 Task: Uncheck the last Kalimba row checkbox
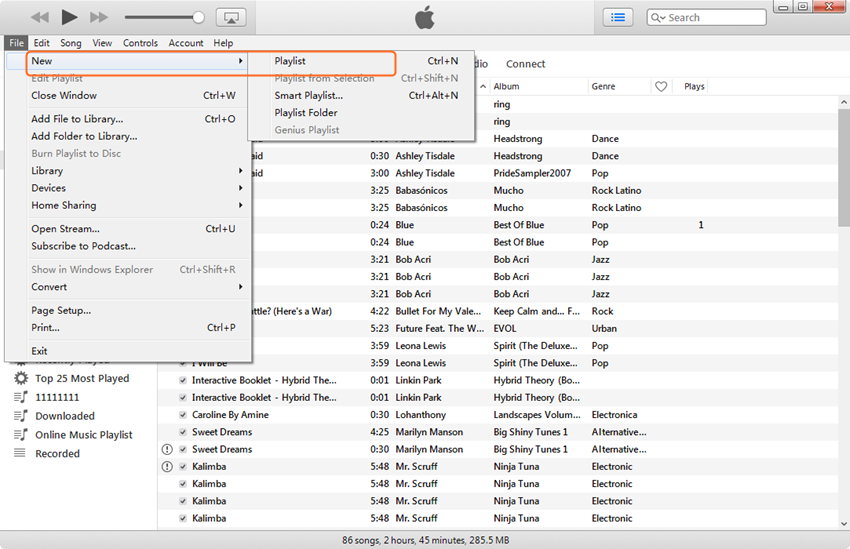click(183, 519)
